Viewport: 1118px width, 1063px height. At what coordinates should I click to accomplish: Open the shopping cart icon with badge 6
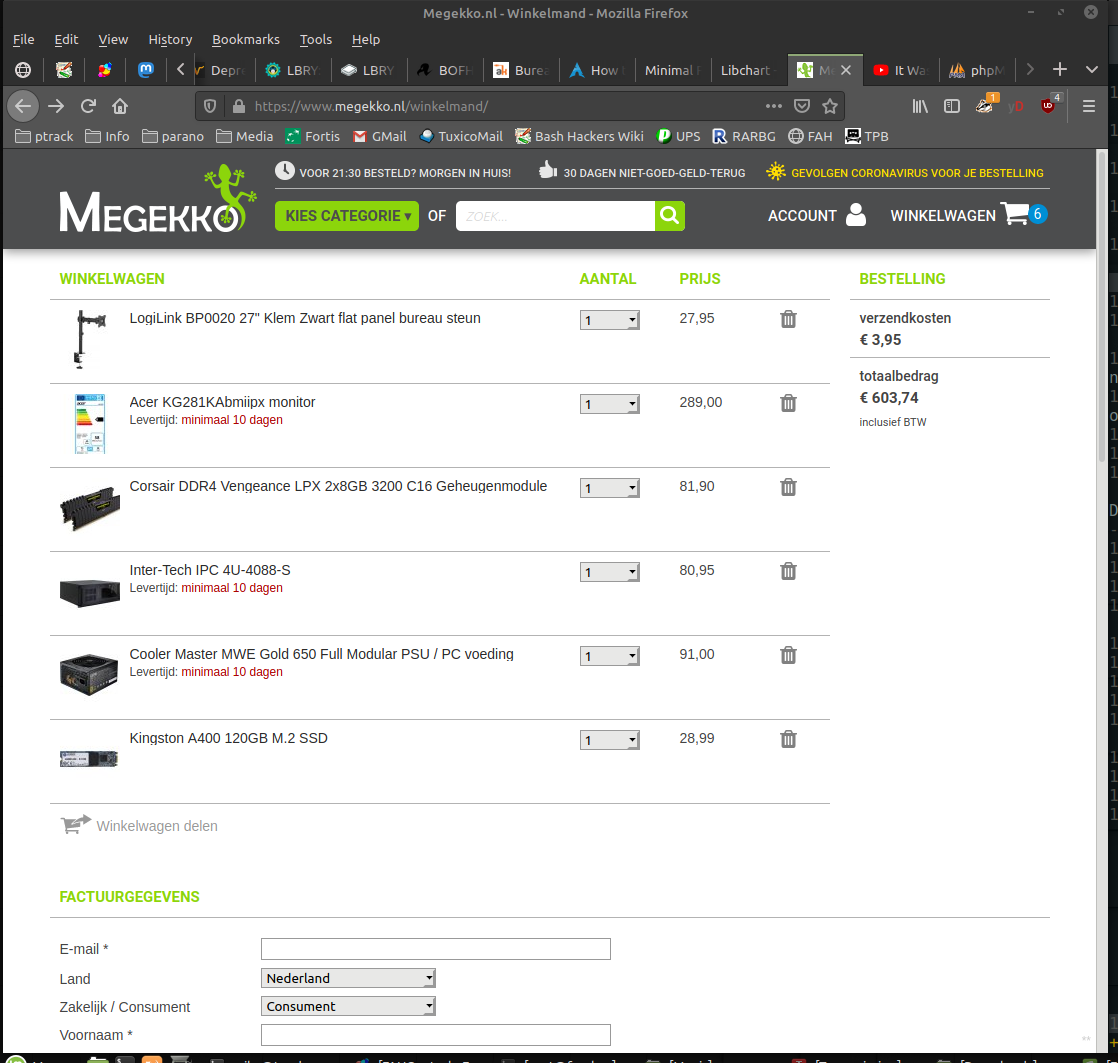click(x=1024, y=214)
